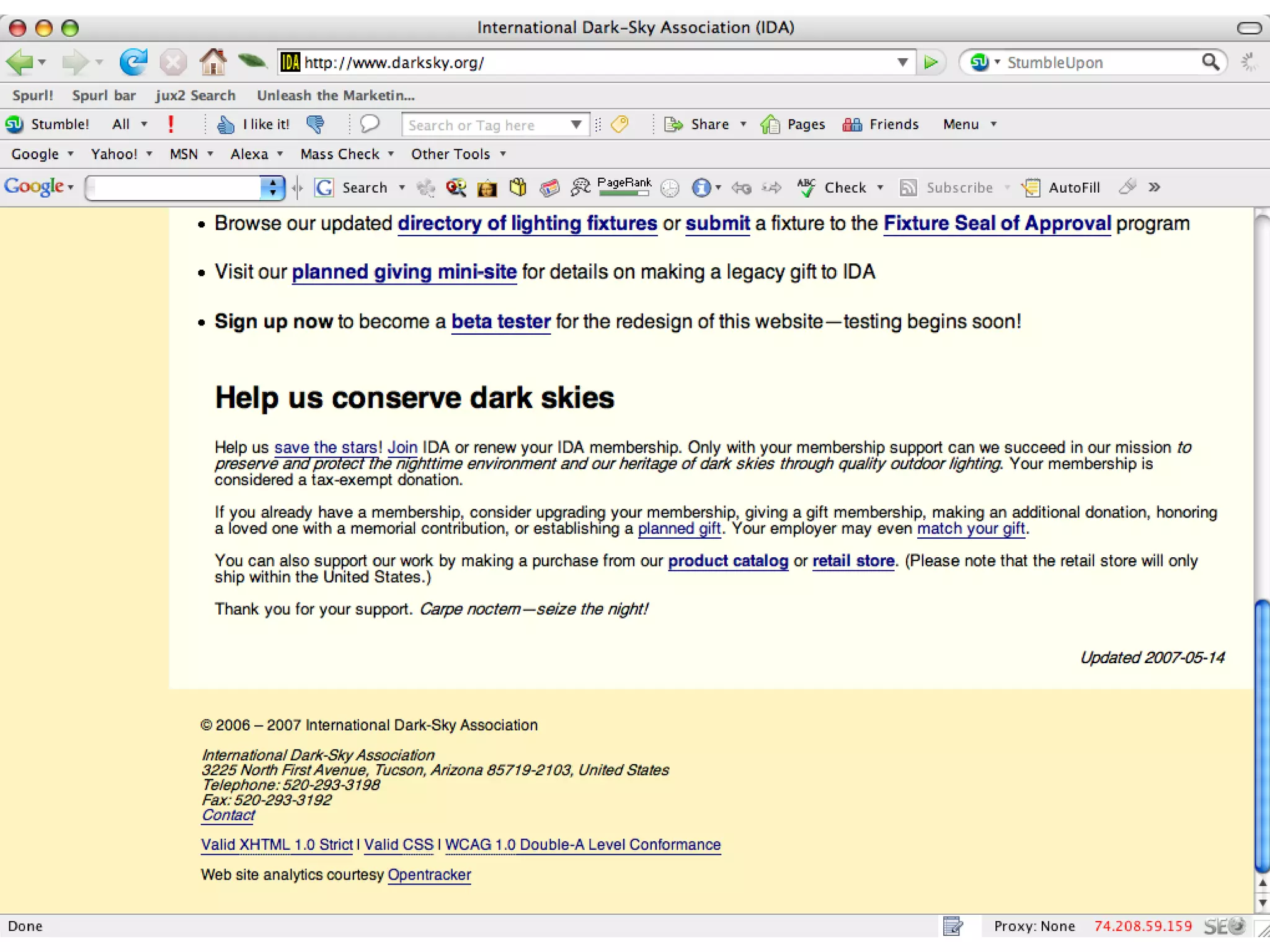The width and height of the screenshot is (1270, 952).
Task: Click the Google toolbar page info icon
Action: tap(701, 187)
